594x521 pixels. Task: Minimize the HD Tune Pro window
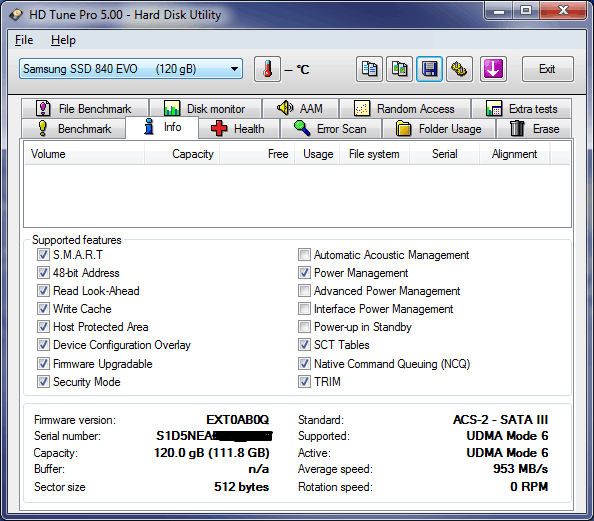point(499,10)
